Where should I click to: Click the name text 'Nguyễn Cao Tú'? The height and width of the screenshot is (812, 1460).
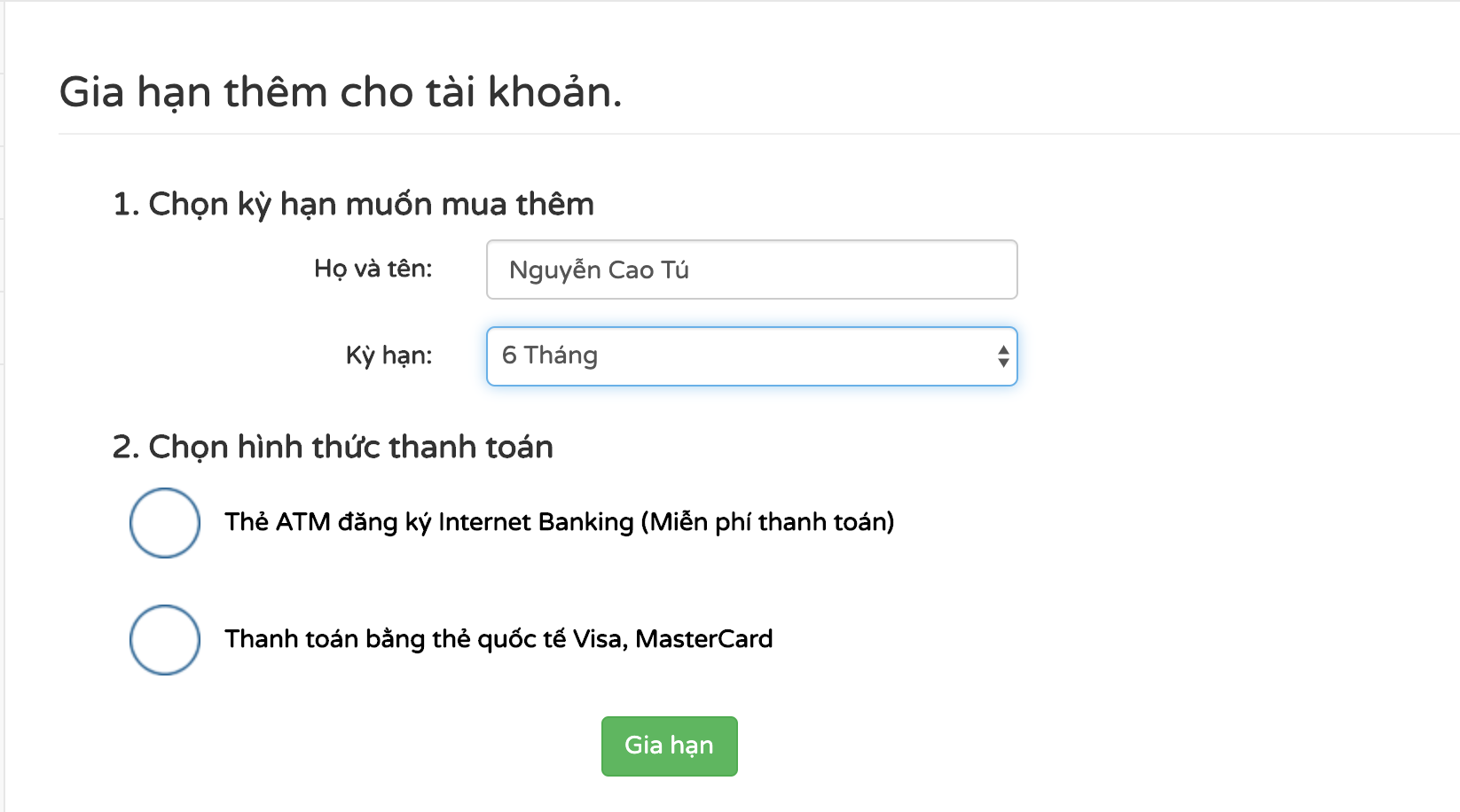pos(599,270)
